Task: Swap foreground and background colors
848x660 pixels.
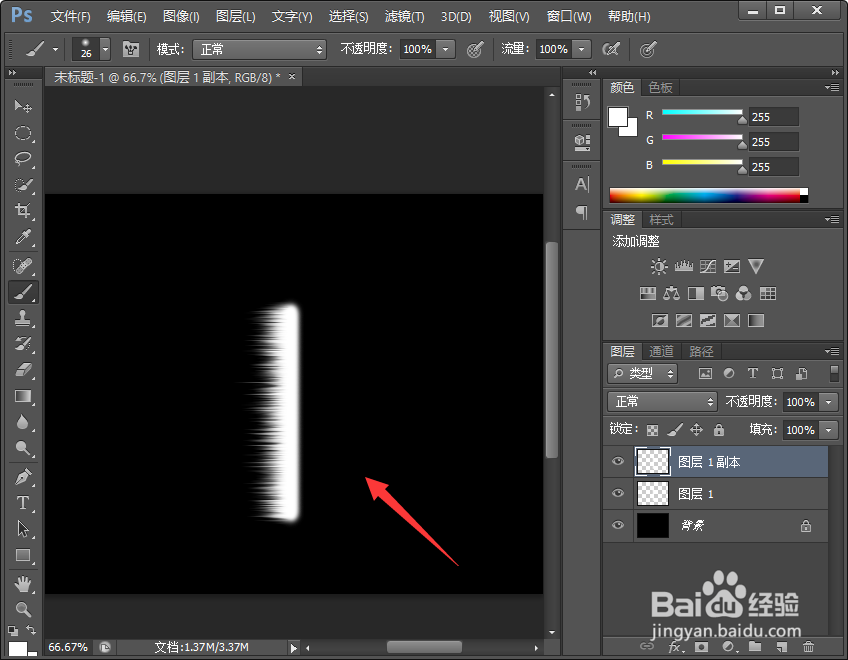Action: (31, 630)
